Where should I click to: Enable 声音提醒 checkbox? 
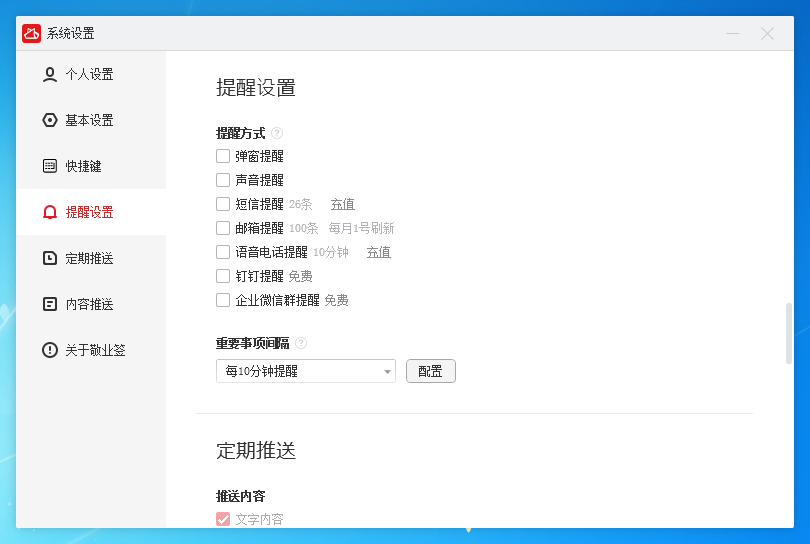pos(223,180)
